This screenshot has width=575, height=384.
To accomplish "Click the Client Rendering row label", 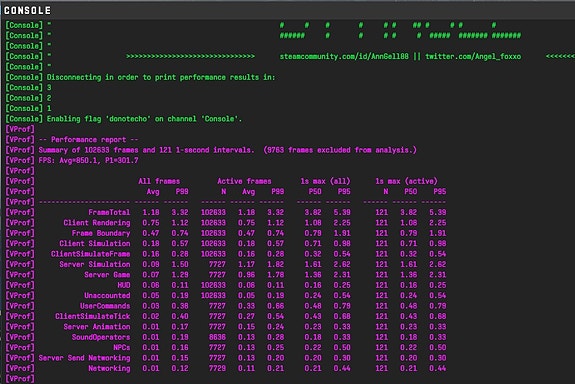I will tap(97, 223).
